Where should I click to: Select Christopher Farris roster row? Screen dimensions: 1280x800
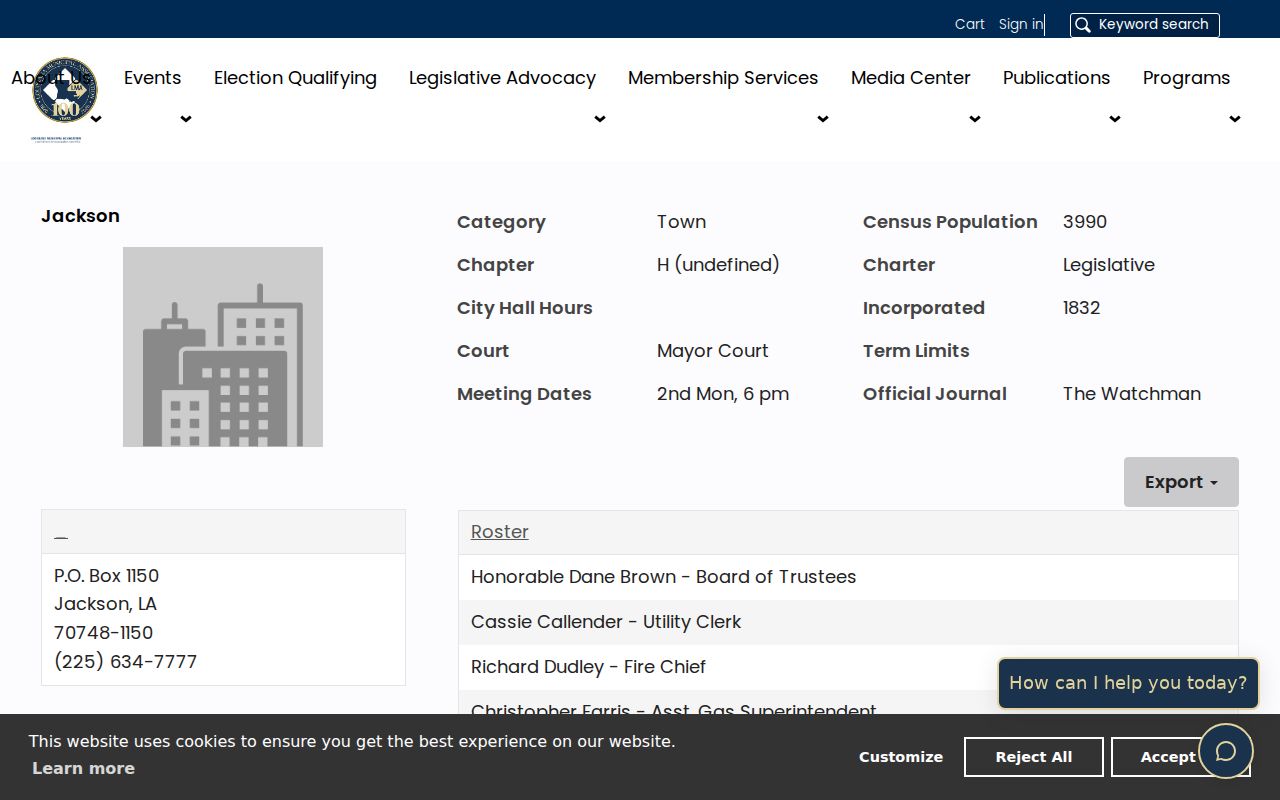[x=848, y=703]
